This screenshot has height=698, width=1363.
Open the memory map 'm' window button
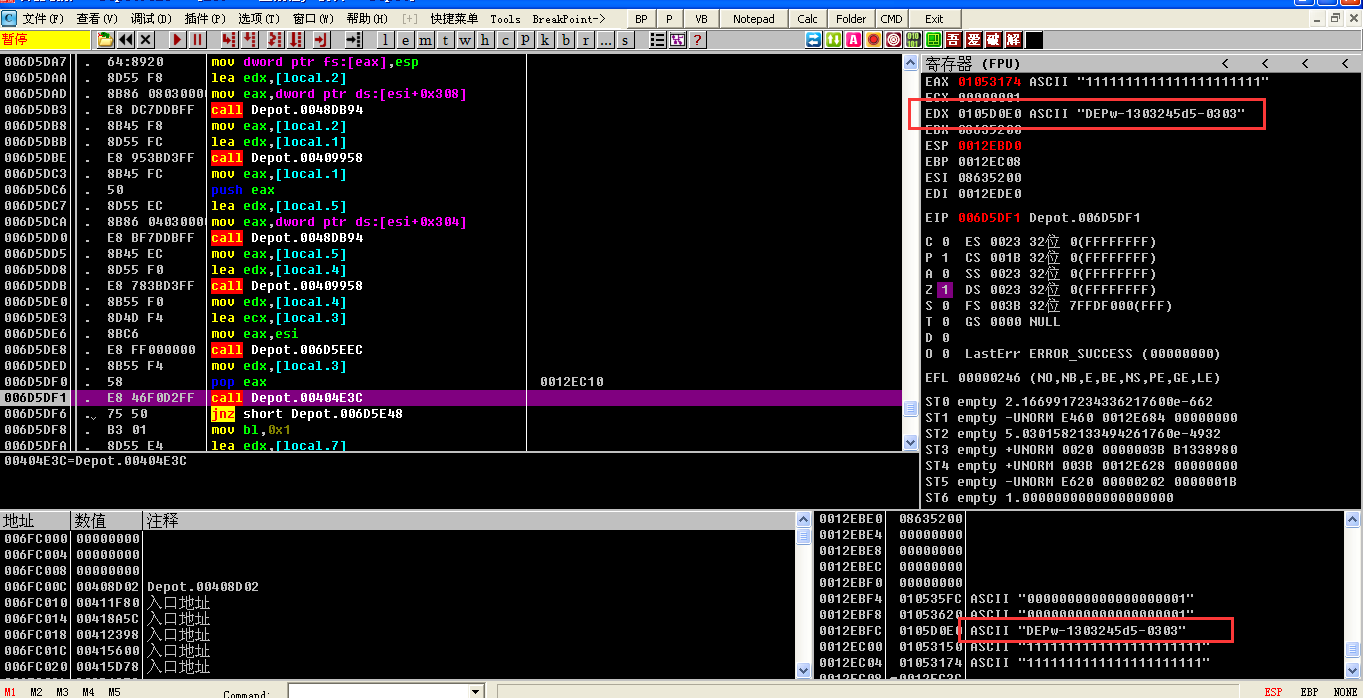point(427,40)
